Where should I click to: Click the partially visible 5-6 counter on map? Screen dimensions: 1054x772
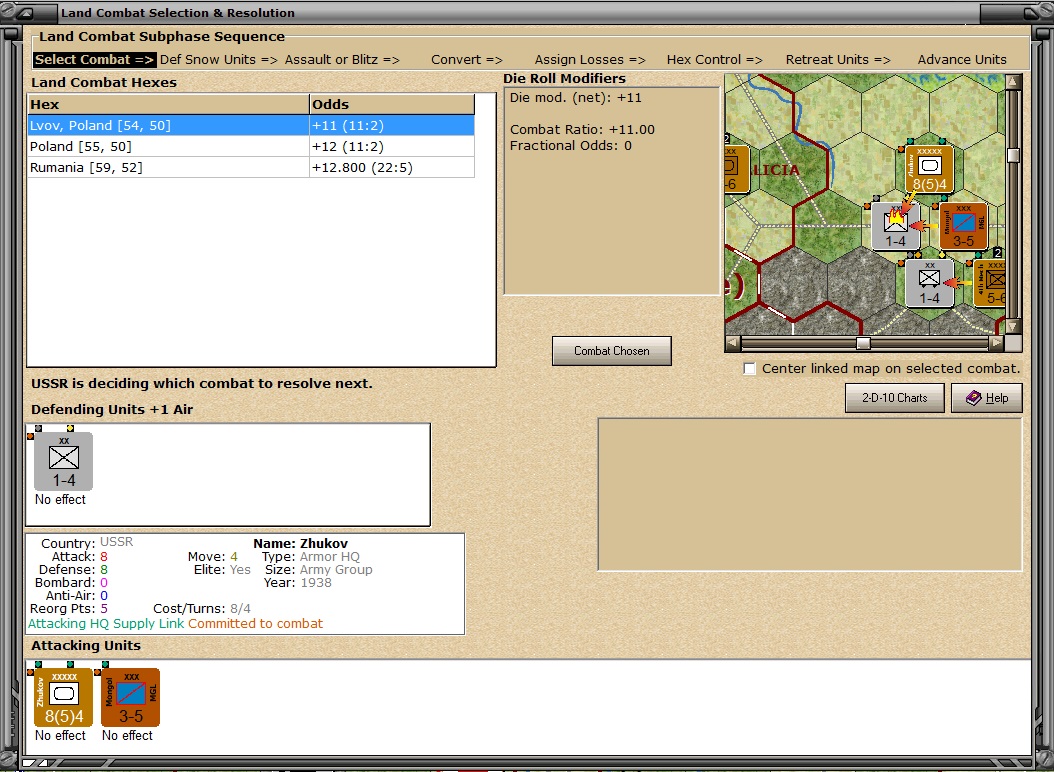[989, 283]
